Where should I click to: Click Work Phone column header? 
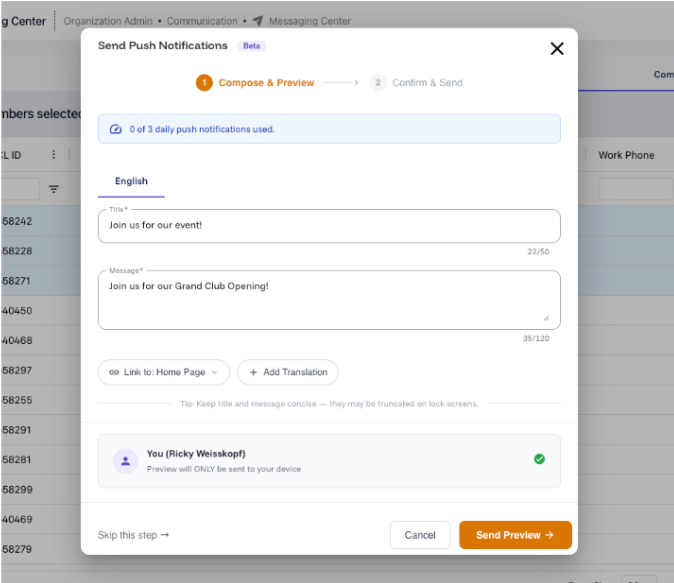626,155
